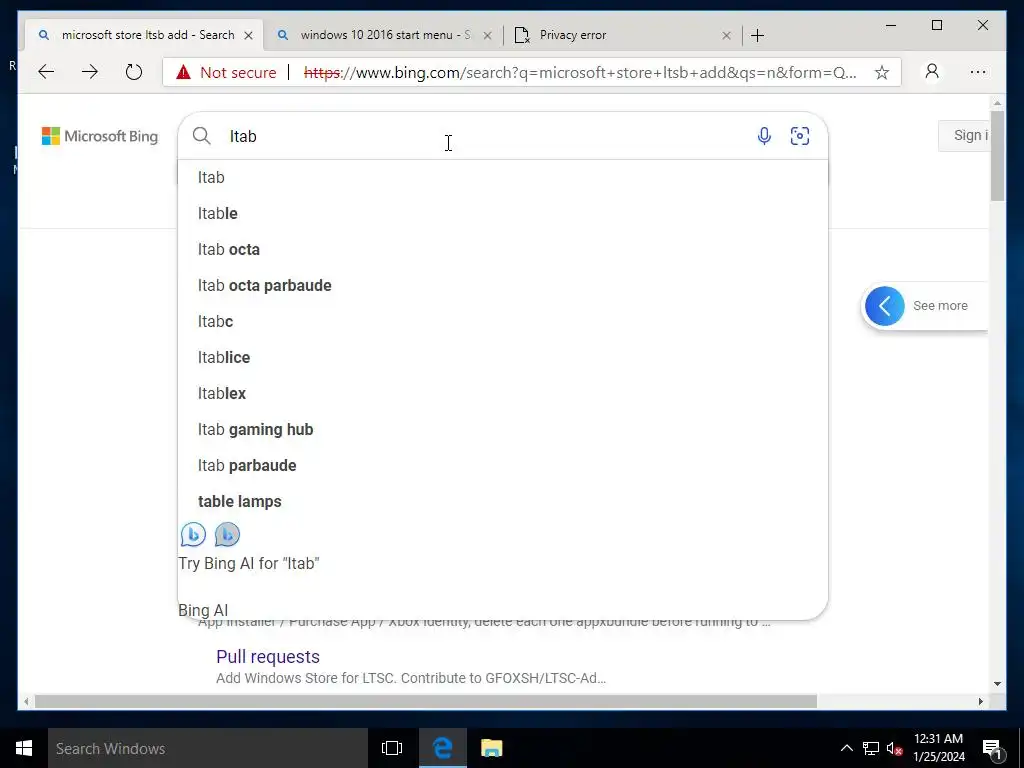Click the scroll left arrow
1024x768 pixels.
tap(25, 701)
